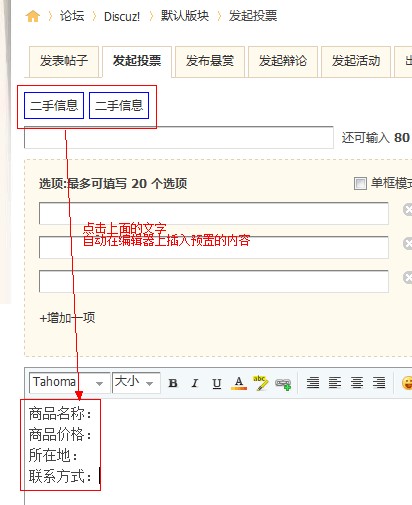
Task: Align text left in editor
Action: point(335,382)
